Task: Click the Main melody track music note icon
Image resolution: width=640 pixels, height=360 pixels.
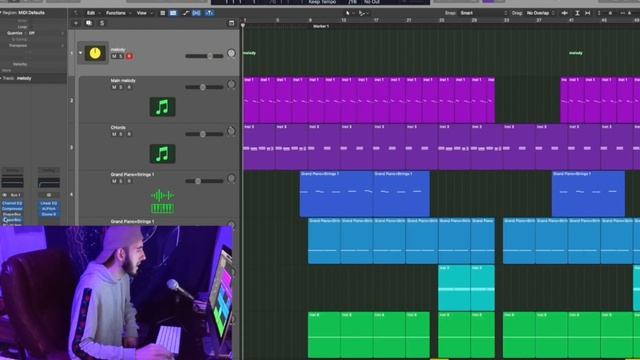Action: click(x=162, y=107)
